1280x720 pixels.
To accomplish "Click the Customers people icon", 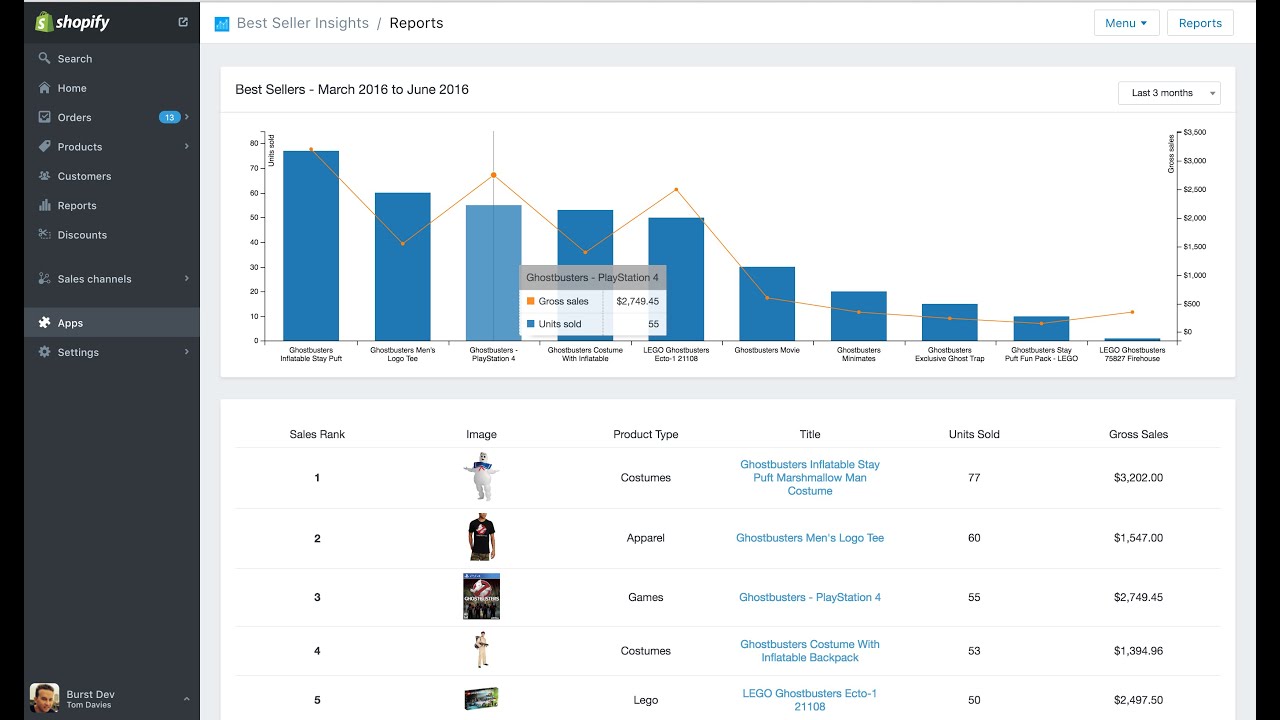I will click(44, 176).
